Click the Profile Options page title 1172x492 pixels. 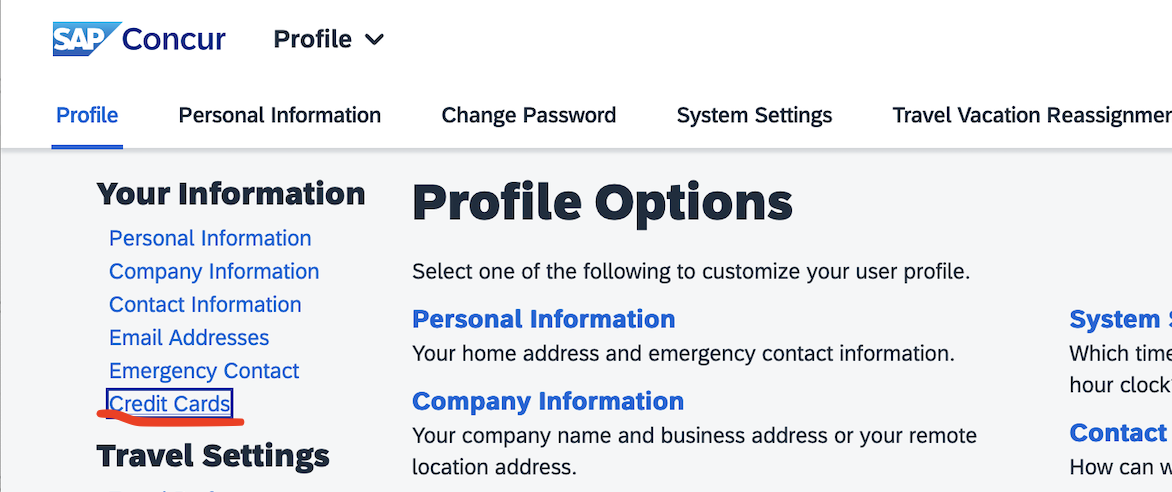602,203
